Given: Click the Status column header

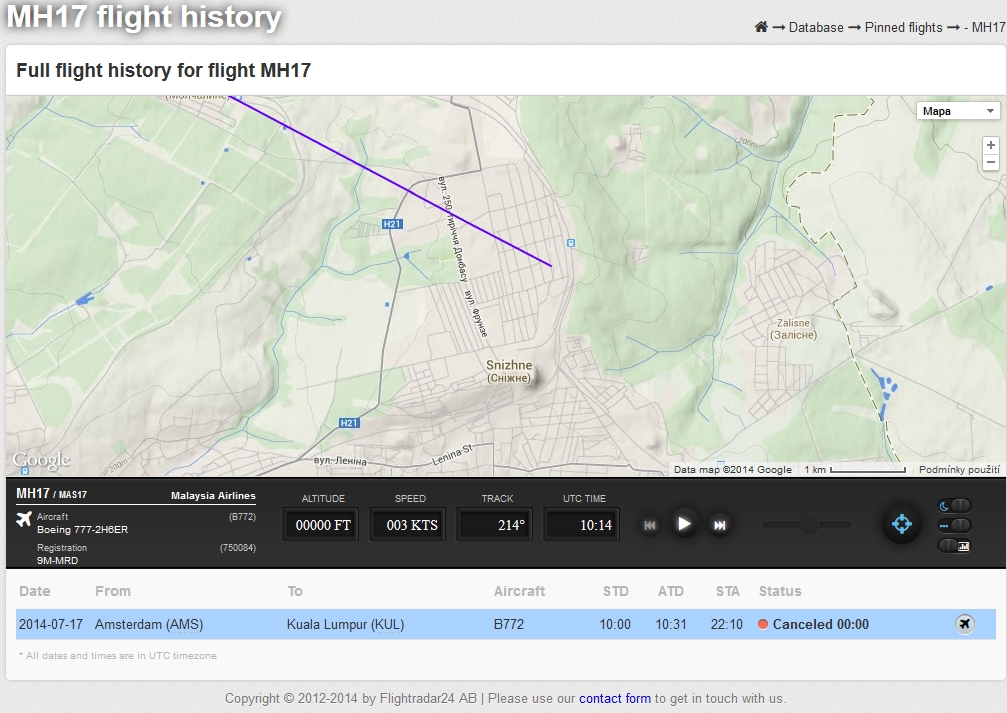Looking at the screenshot, I should (780, 591).
